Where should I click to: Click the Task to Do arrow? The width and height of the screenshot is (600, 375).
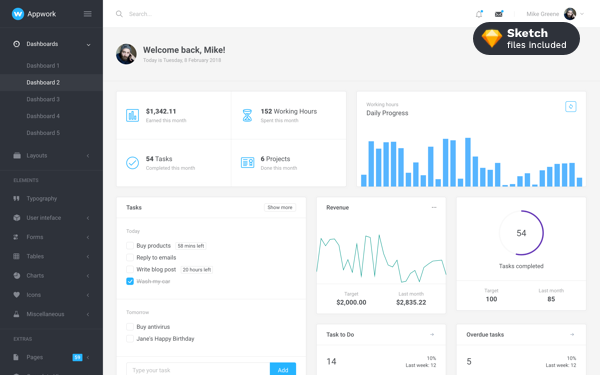tap(432, 334)
